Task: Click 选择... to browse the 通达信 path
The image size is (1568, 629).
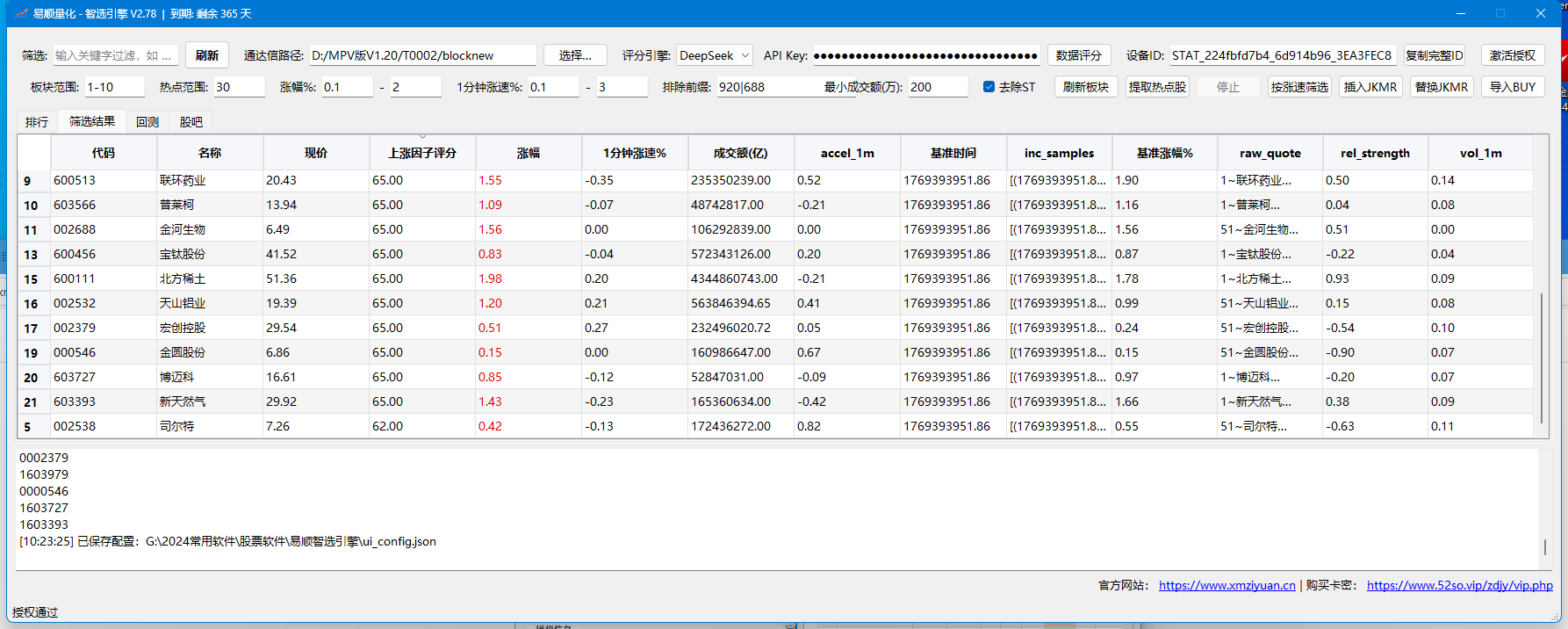Action: tap(575, 55)
